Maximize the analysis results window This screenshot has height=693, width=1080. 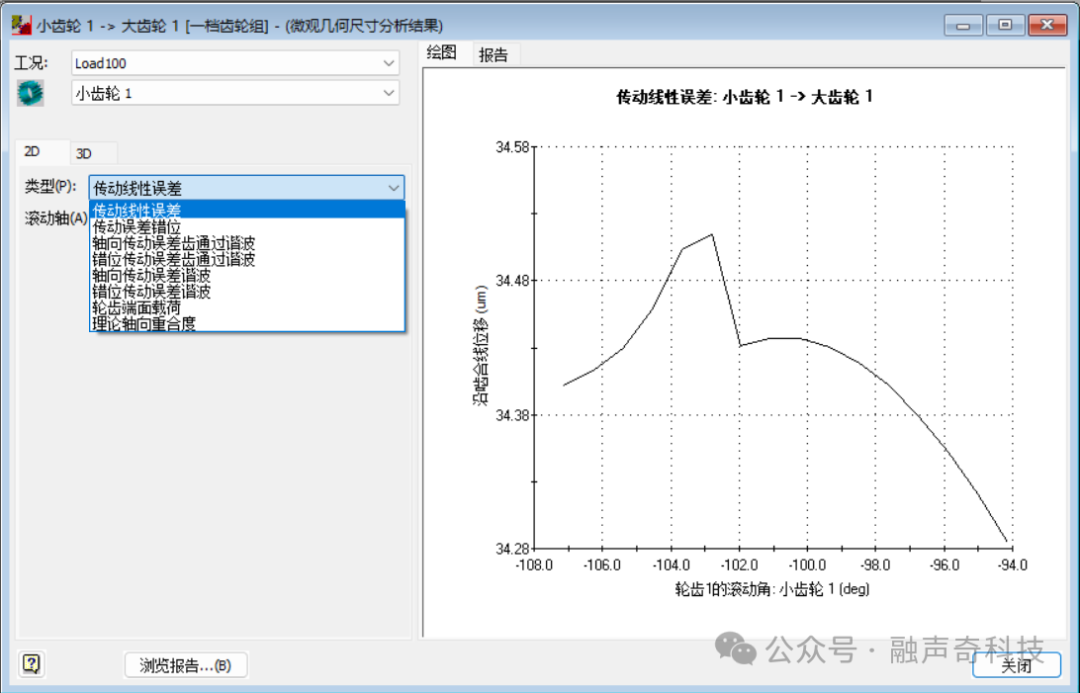[x=1005, y=25]
